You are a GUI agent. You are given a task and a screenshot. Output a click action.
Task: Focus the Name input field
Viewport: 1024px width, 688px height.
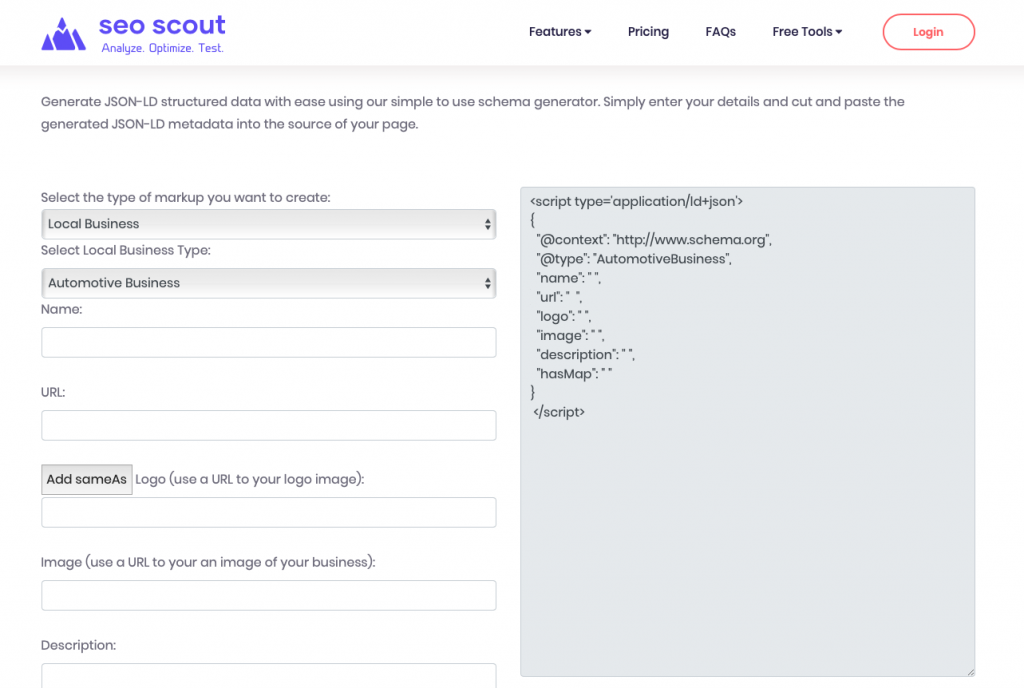(268, 342)
